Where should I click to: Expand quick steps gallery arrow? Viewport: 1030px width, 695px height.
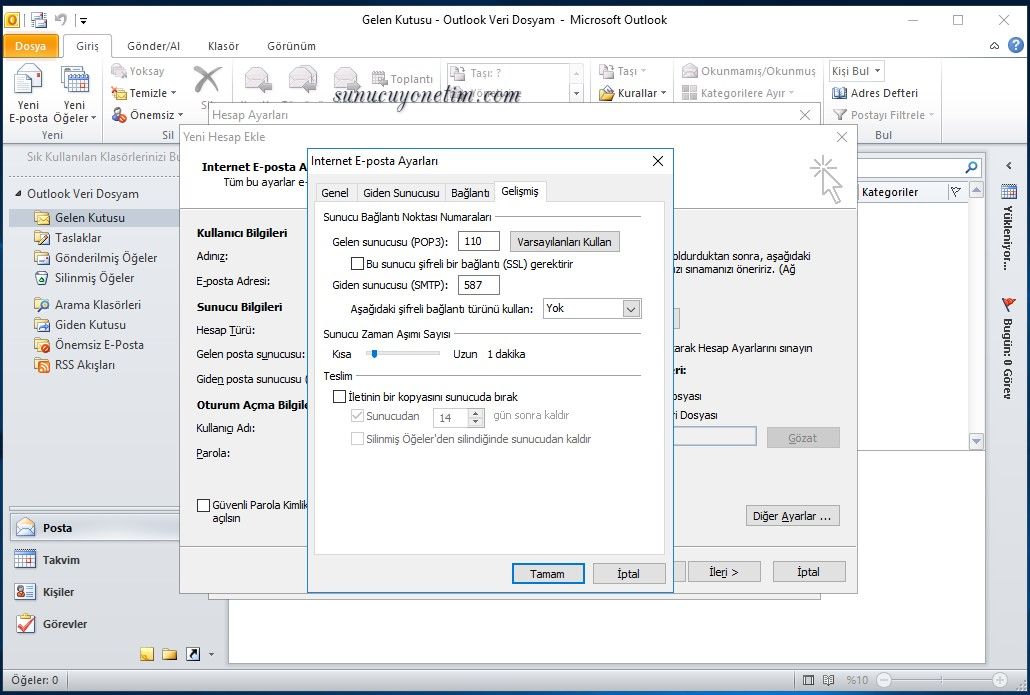click(576, 94)
